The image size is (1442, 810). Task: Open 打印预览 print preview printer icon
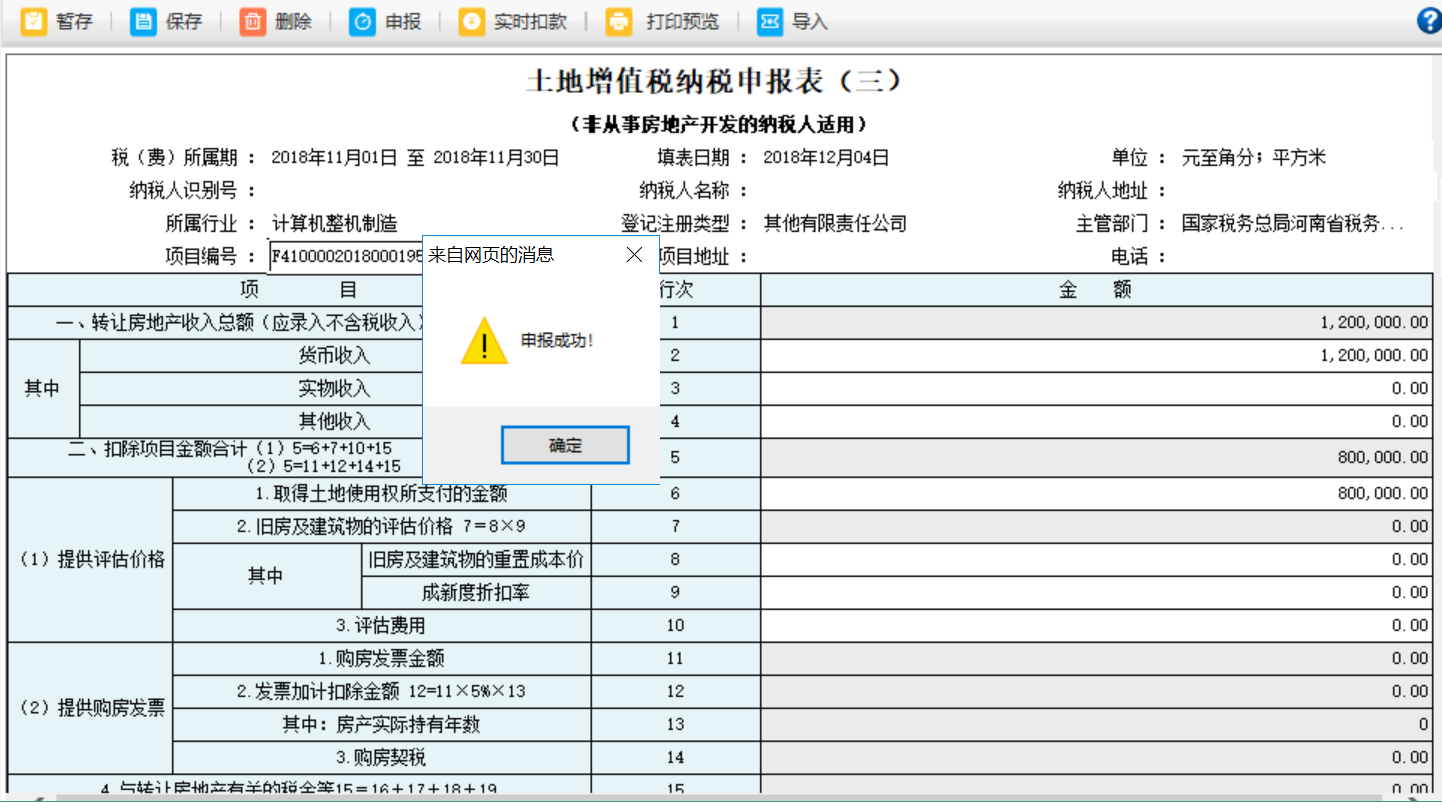coord(619,22)
